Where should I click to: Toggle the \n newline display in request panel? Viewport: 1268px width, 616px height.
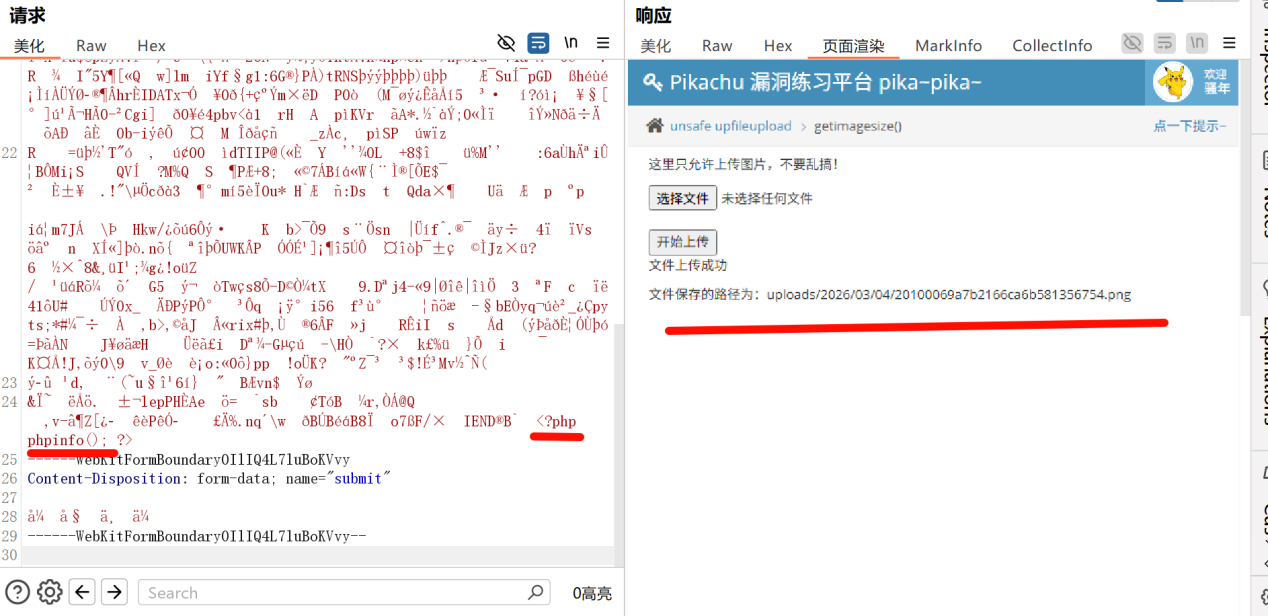click(570, 43)
